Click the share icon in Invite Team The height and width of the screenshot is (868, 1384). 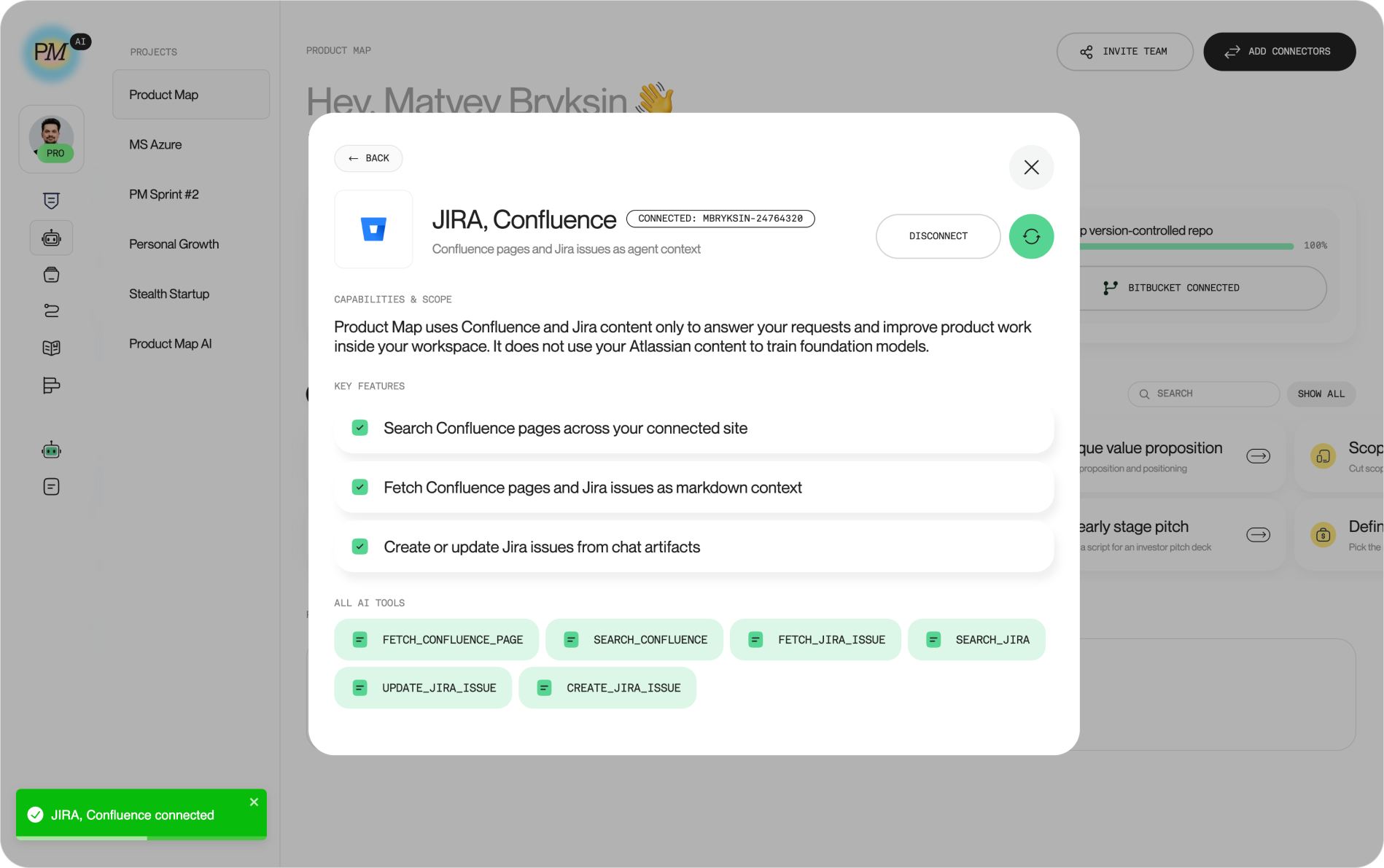click(1086, 52)
